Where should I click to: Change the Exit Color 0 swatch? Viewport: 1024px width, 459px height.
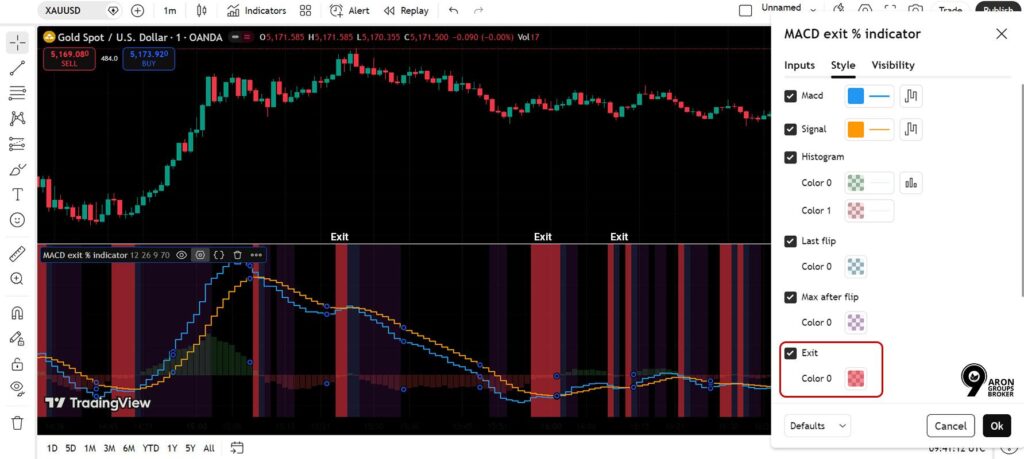click(856, 378)
